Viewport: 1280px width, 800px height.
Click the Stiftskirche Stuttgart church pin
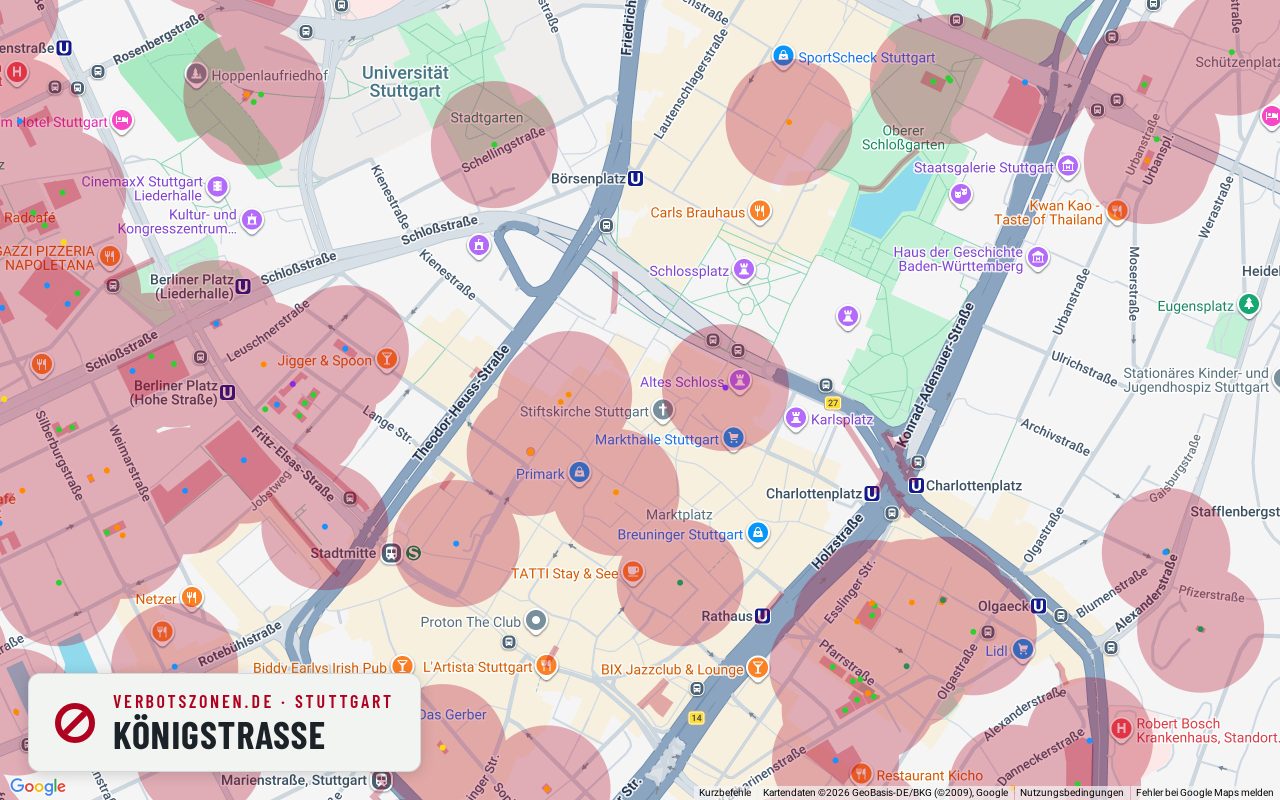(663, 410)
